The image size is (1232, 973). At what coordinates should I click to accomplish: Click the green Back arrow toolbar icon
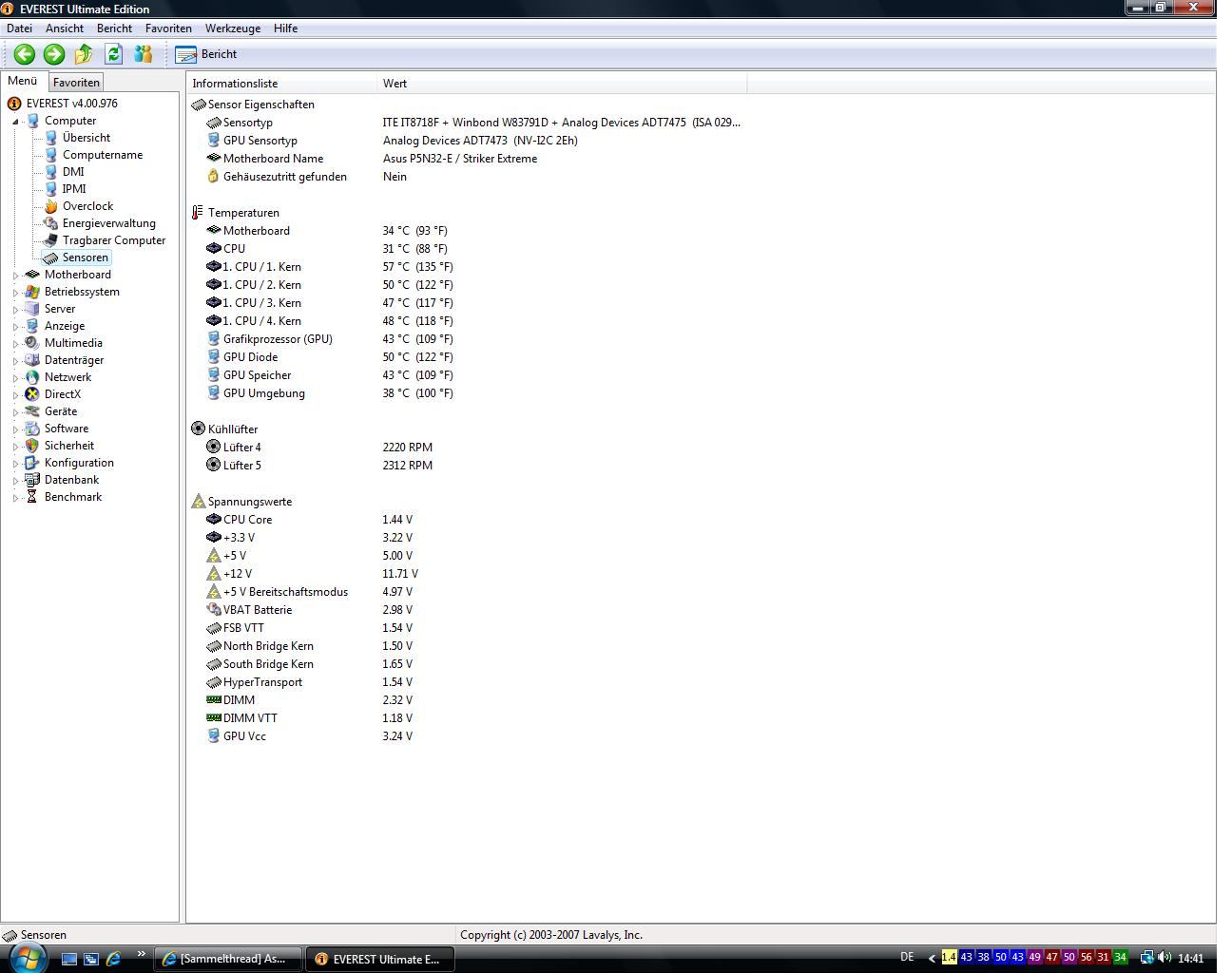pyautogui.click(x=25, y=54)
